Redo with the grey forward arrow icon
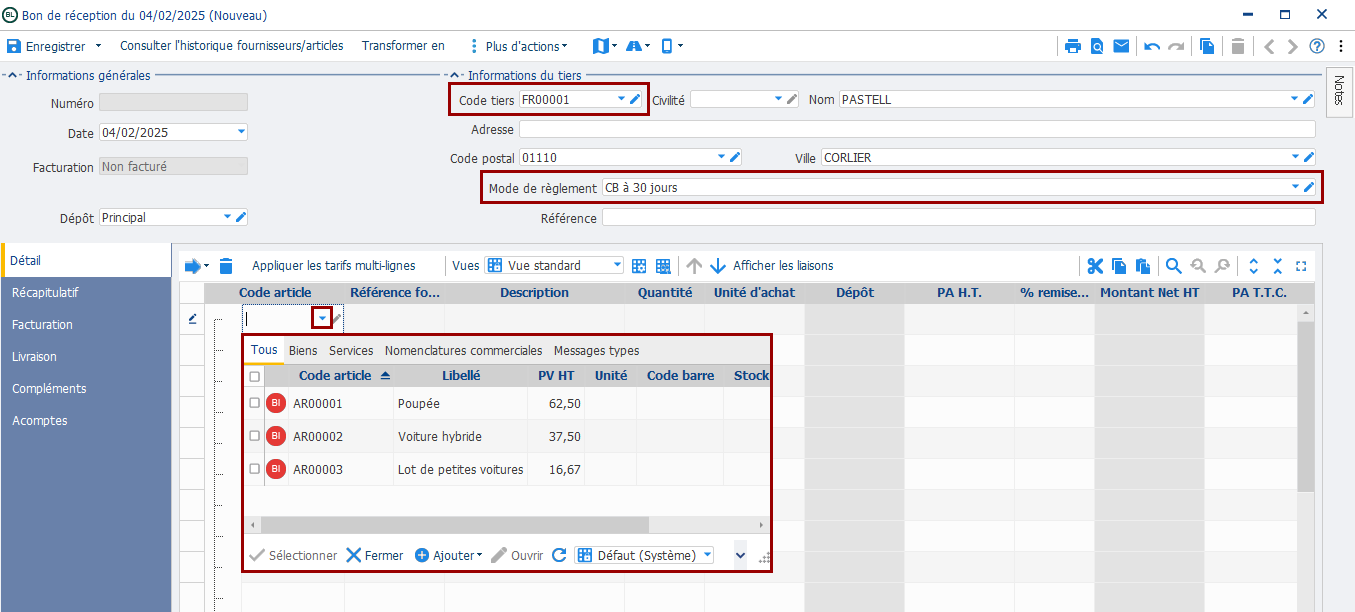Screen dimensions: 1355x612 tap(1176, 46)
